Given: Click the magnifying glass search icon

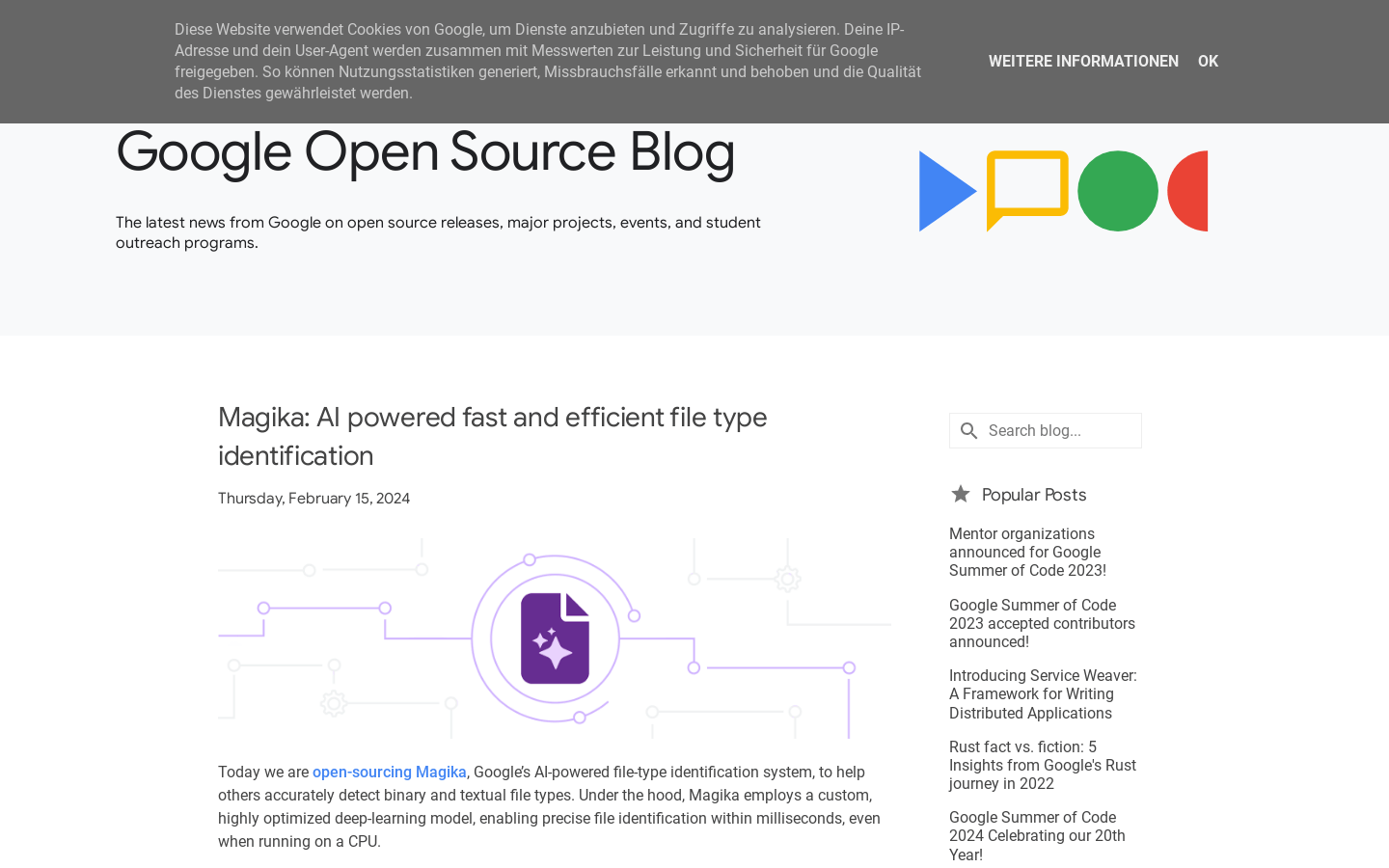Looking at the screenshot, I should [968, 431].
